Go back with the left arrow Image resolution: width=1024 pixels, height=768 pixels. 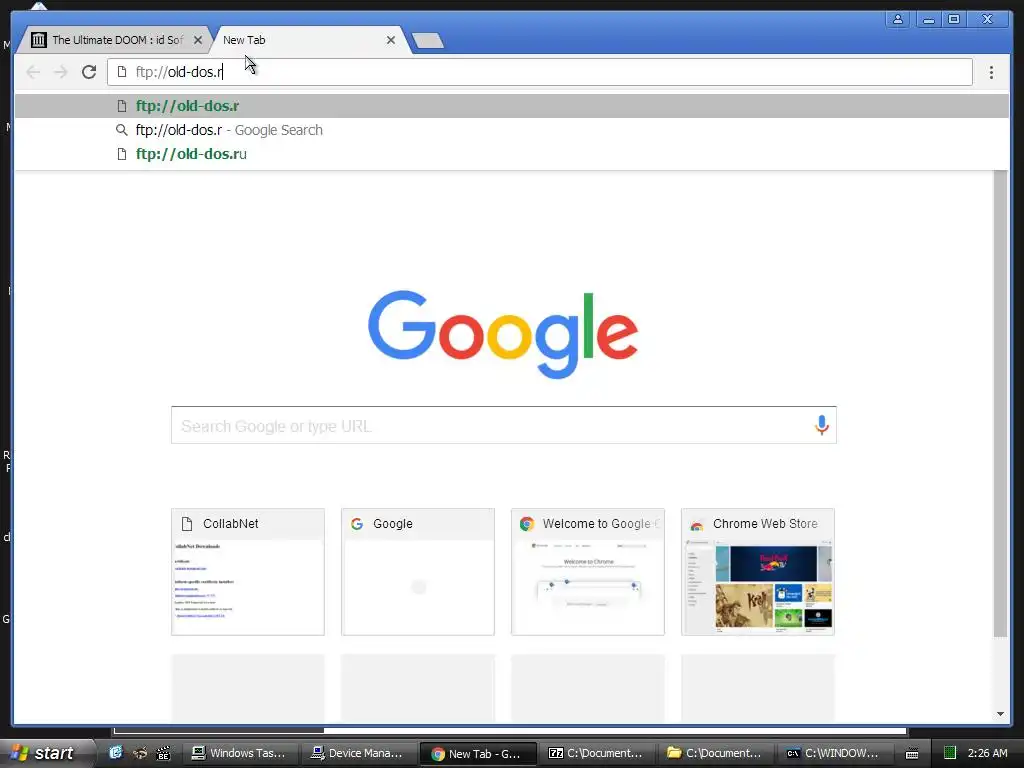pyautogui.click(x=33, y=72)
